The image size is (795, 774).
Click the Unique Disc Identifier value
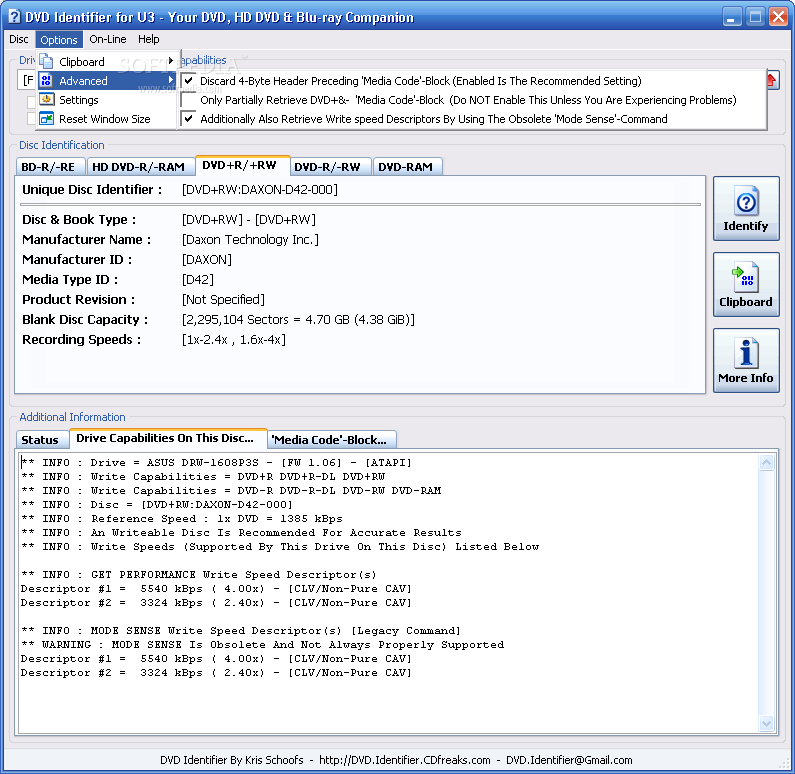point(260,190)
